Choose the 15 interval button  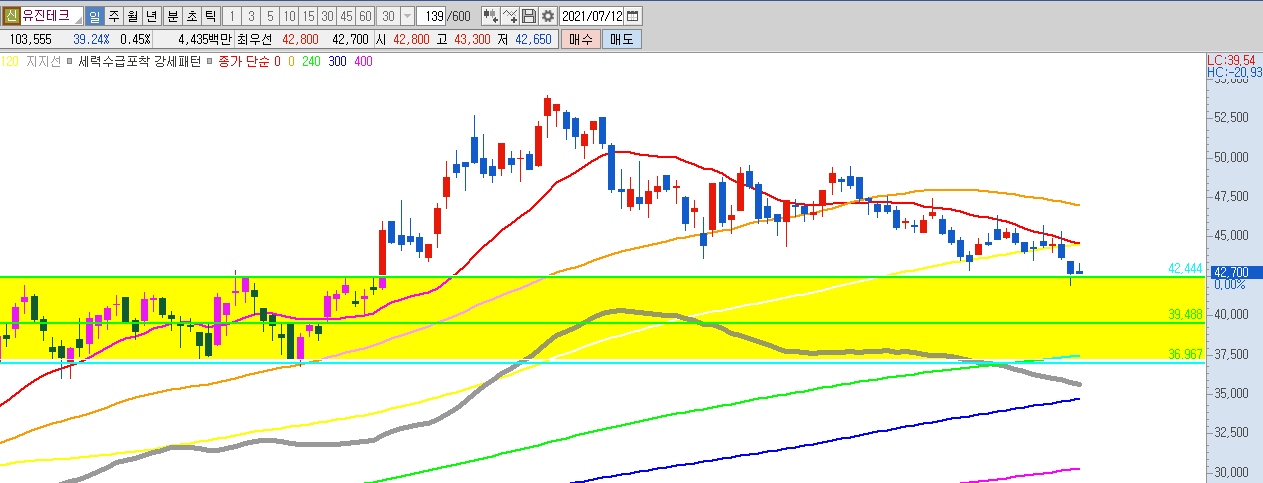(x=308, y=16)
